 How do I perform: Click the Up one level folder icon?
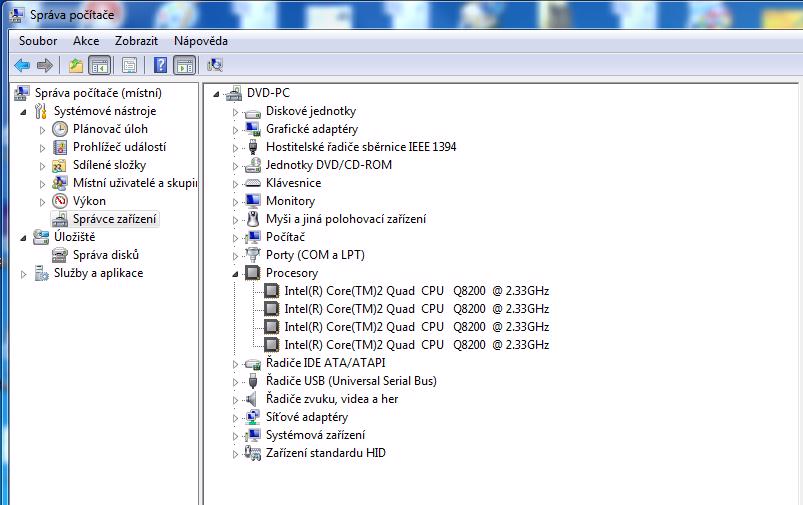(x=76, y=65)
